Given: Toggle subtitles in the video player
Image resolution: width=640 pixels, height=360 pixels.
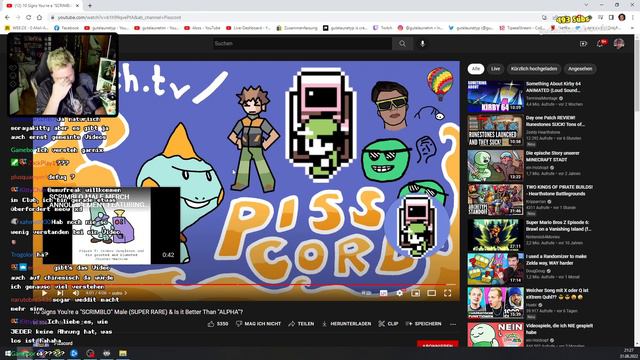Looking at the screenshot, I should click(383, 293).
